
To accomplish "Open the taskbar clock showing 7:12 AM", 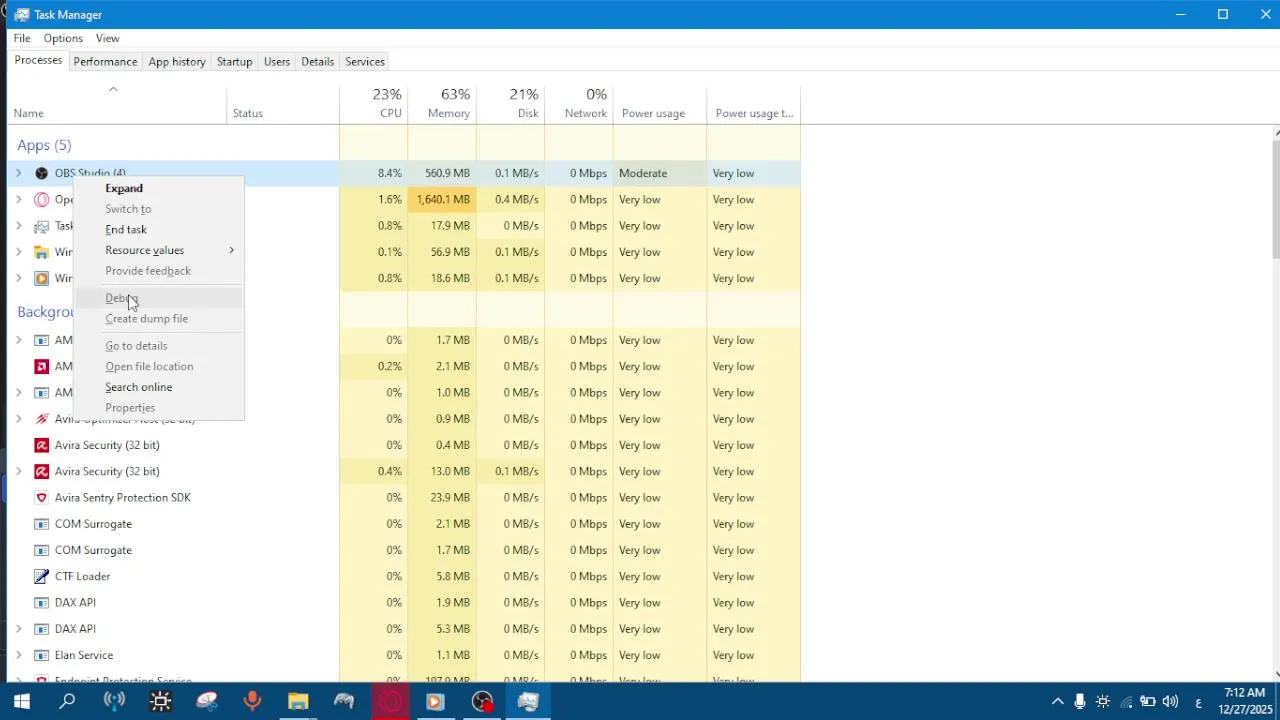I will pyautogui.click(x=1245, y=702).
